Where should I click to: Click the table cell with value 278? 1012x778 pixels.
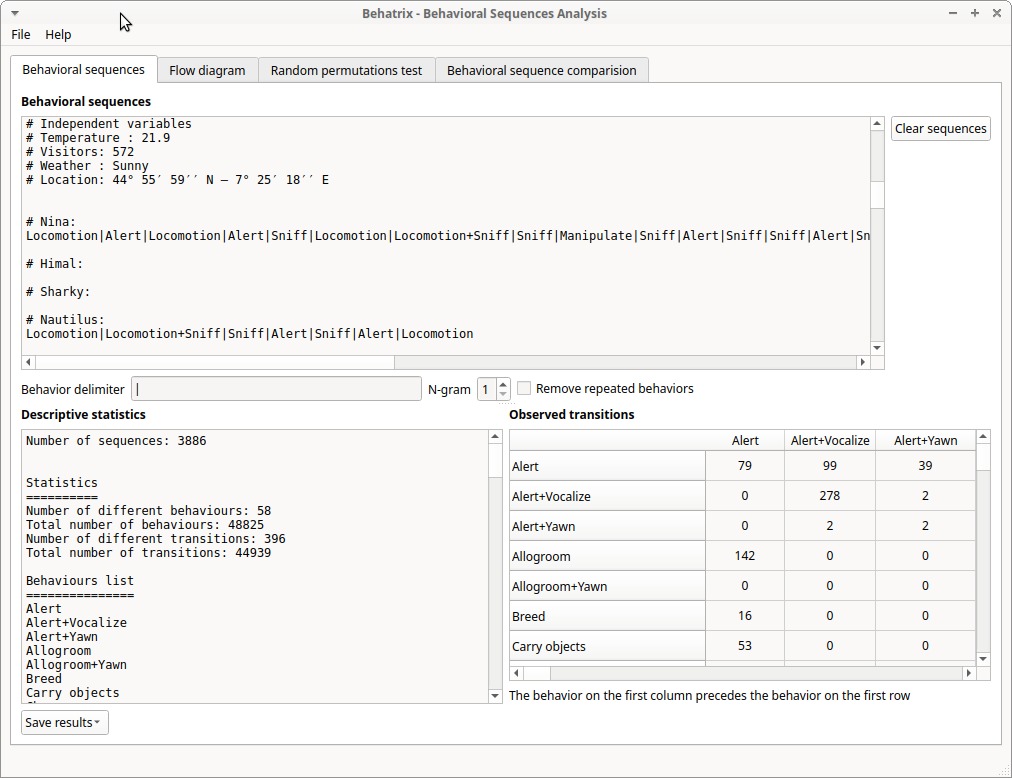pyautogui.click(x=830, y=496)
